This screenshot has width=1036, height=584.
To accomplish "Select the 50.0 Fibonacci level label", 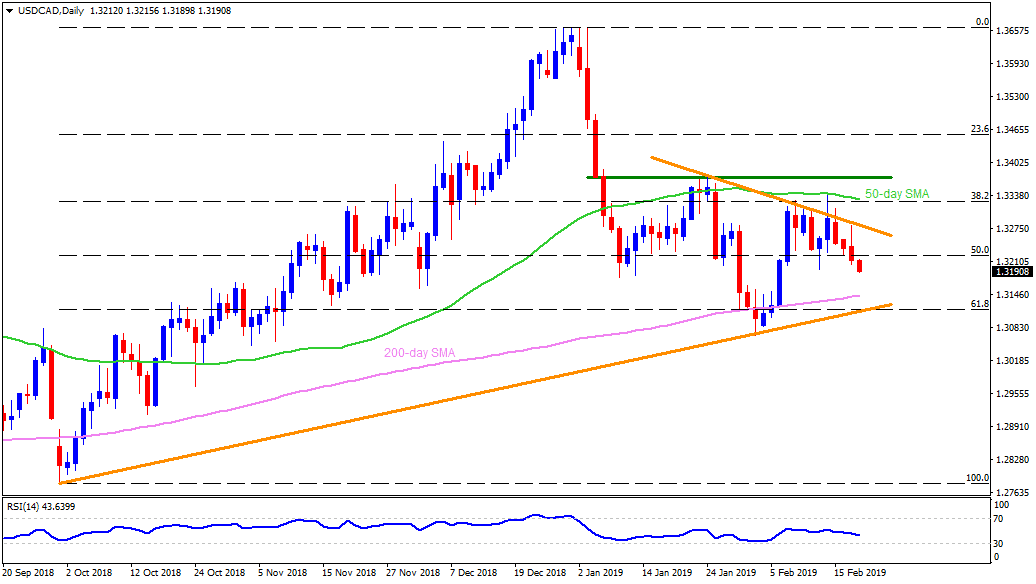I will (980, 250).
